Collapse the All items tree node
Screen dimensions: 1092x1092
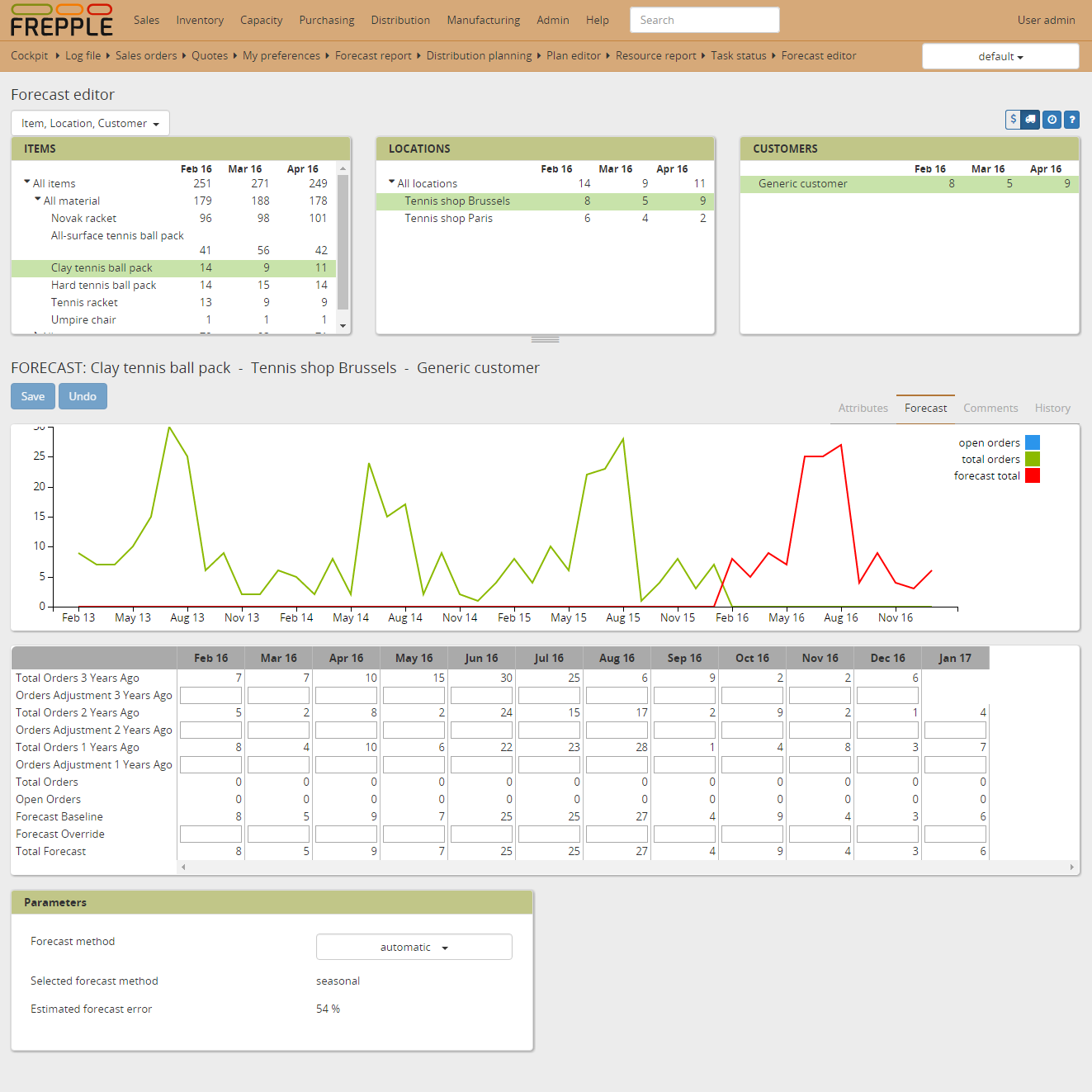pyautogui.click(x=27, y=182)
